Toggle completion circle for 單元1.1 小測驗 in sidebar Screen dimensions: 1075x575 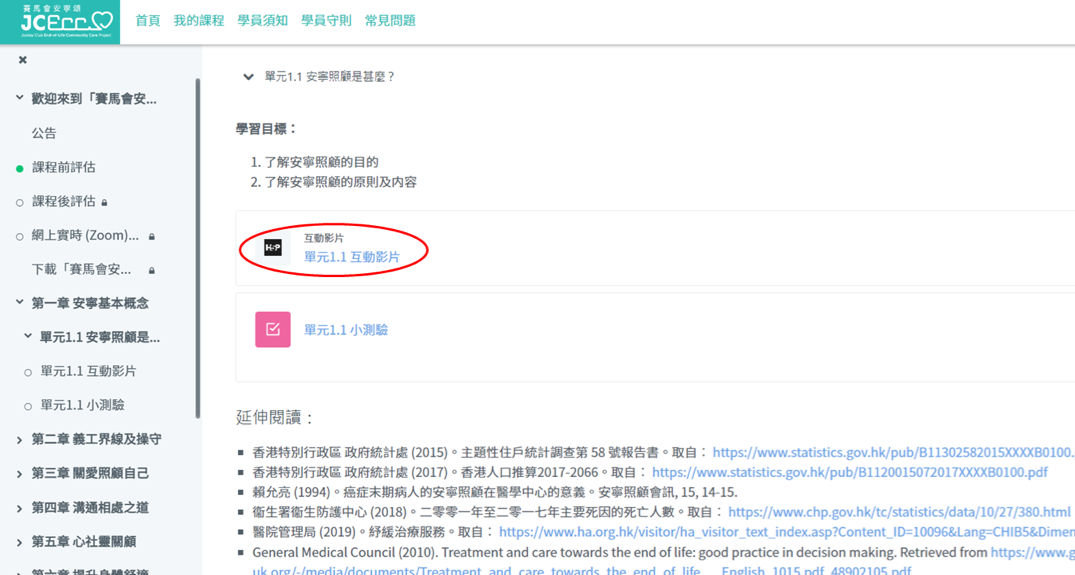coord(28,406)
